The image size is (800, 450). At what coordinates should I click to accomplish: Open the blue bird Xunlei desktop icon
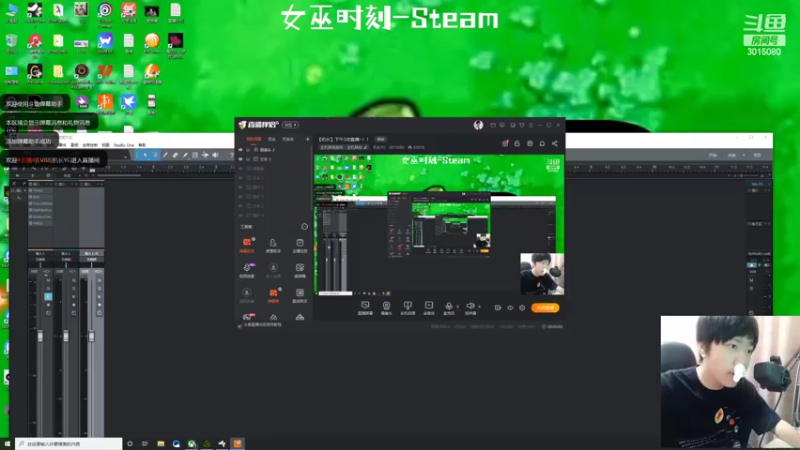point(129,102)
